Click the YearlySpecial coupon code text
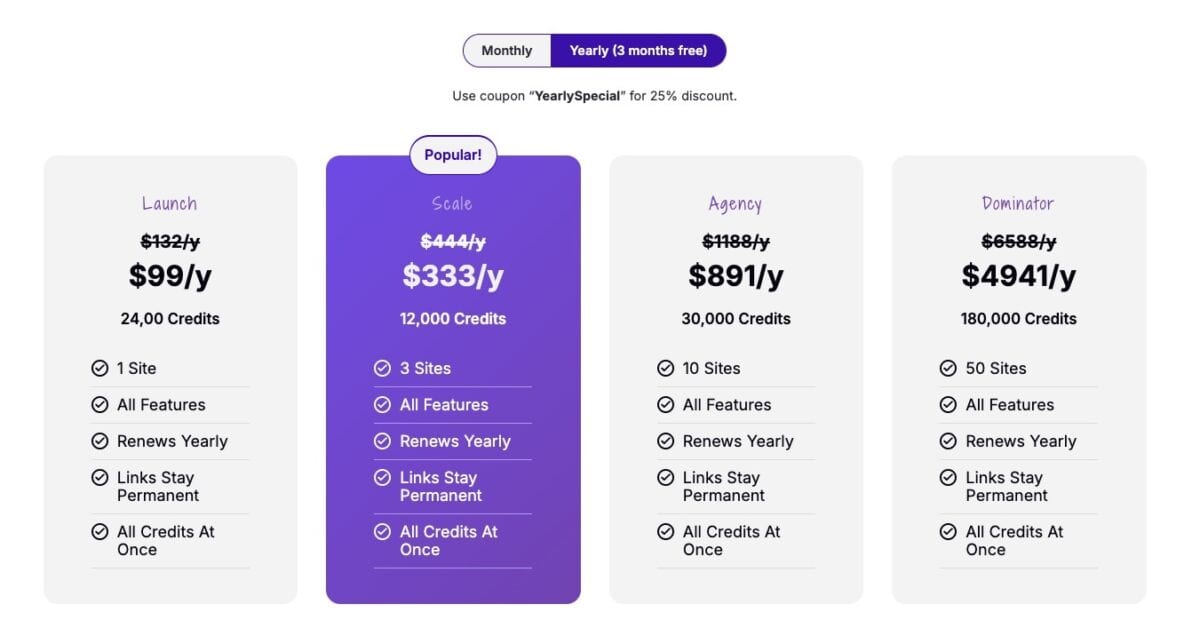1200x636 pixels. 578,96
